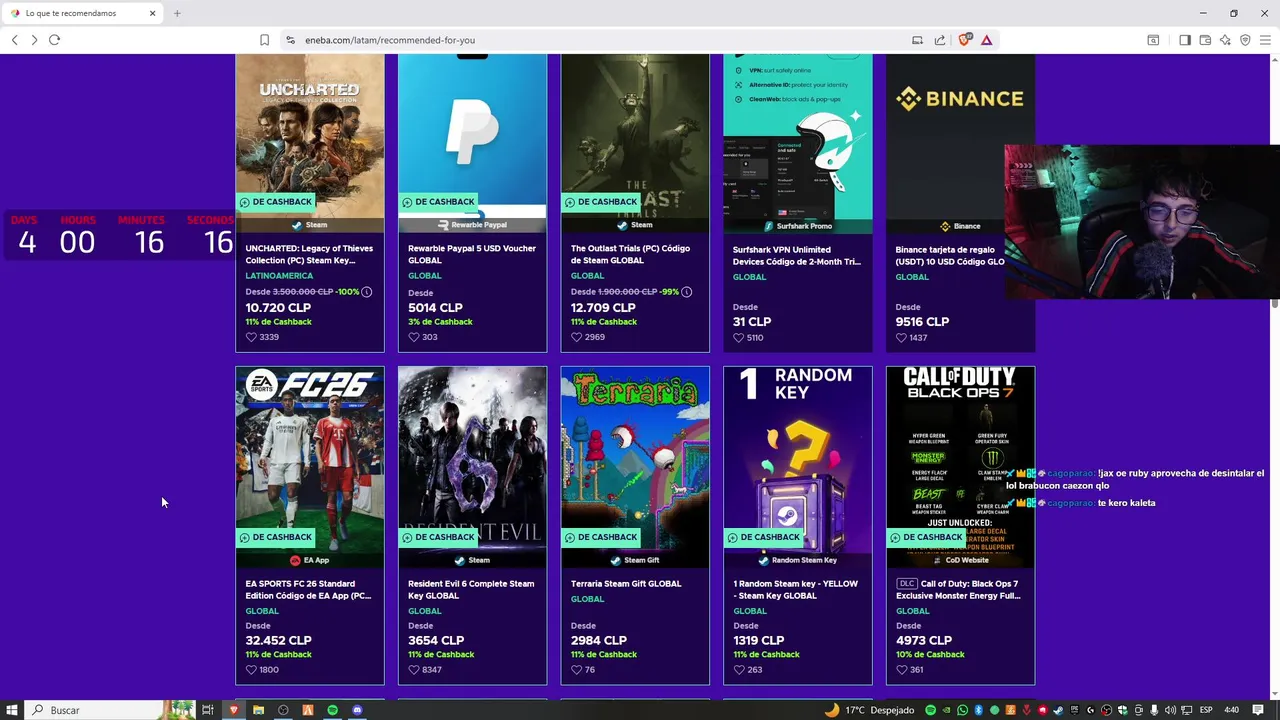Open a new browser tab

click(177, 13)
